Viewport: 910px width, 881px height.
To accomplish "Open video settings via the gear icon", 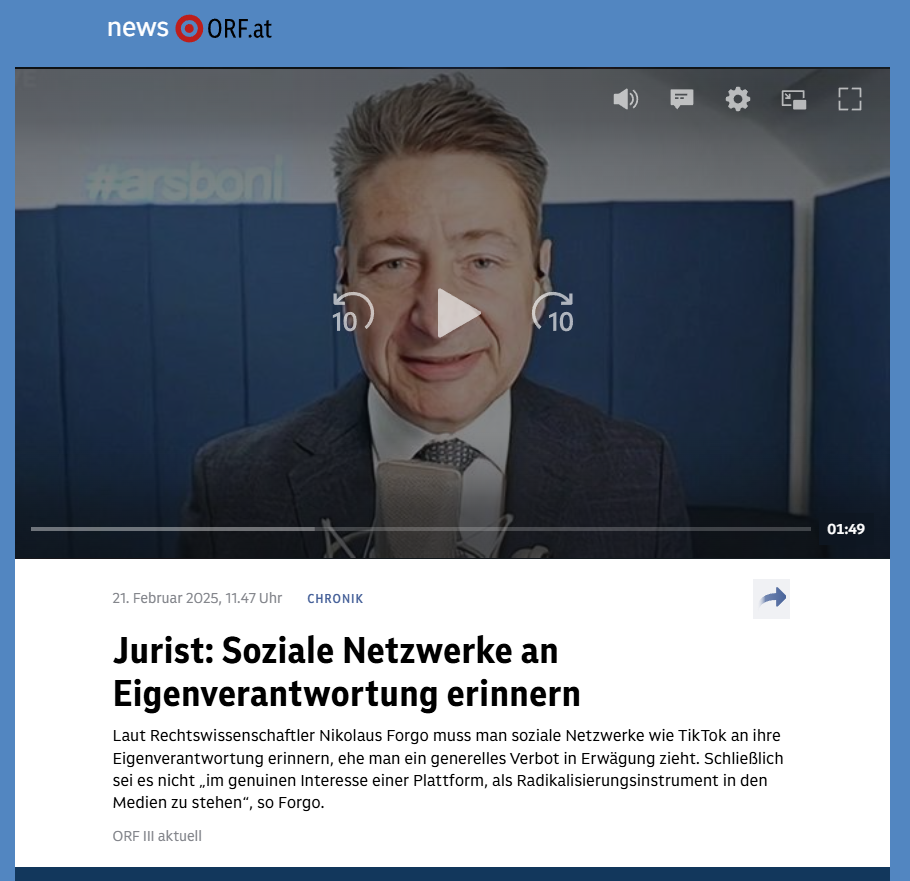I will (738, 99).
